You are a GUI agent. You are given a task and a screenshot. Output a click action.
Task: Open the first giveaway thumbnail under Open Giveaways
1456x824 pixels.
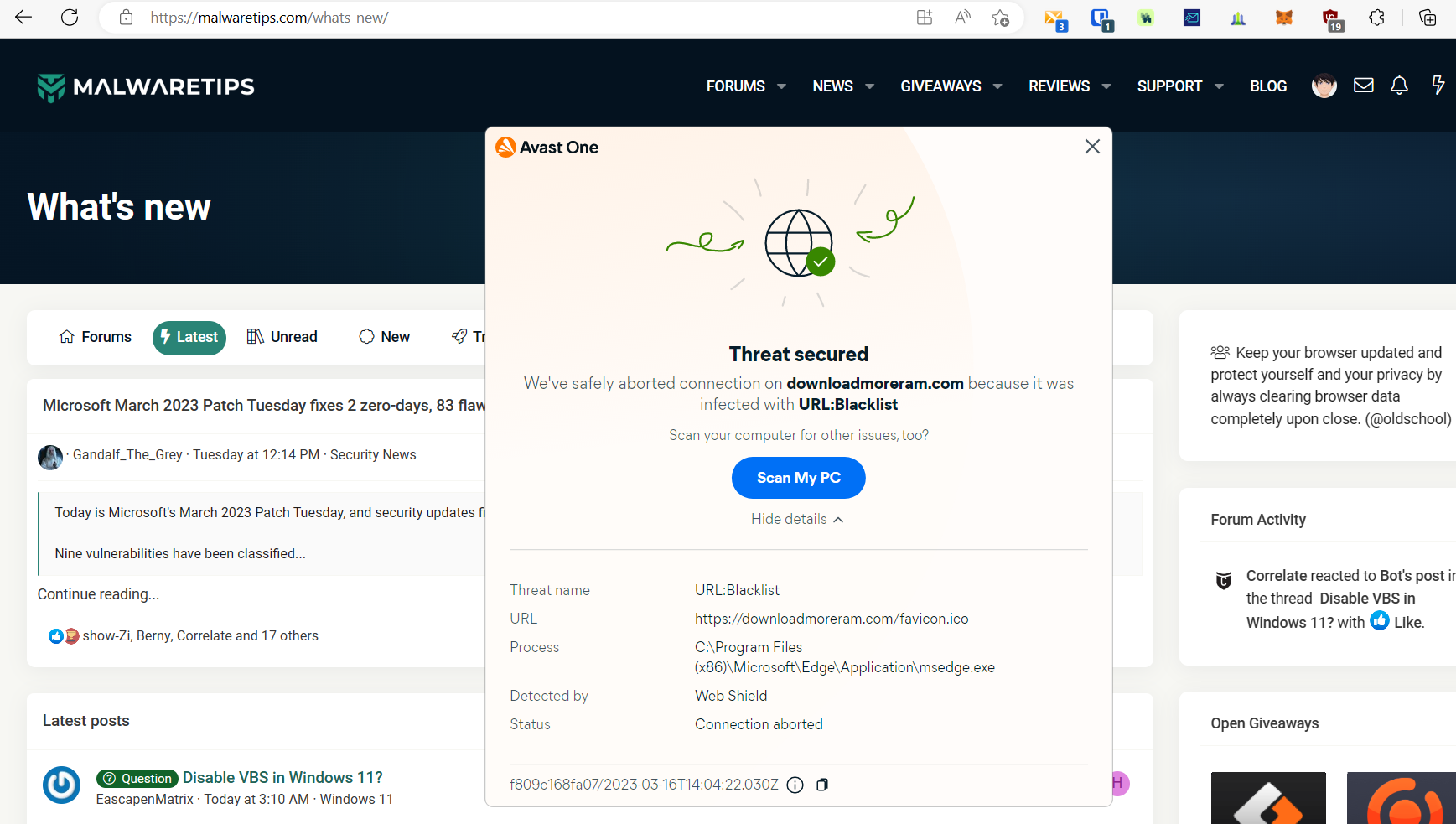[x=1268, y=798]
